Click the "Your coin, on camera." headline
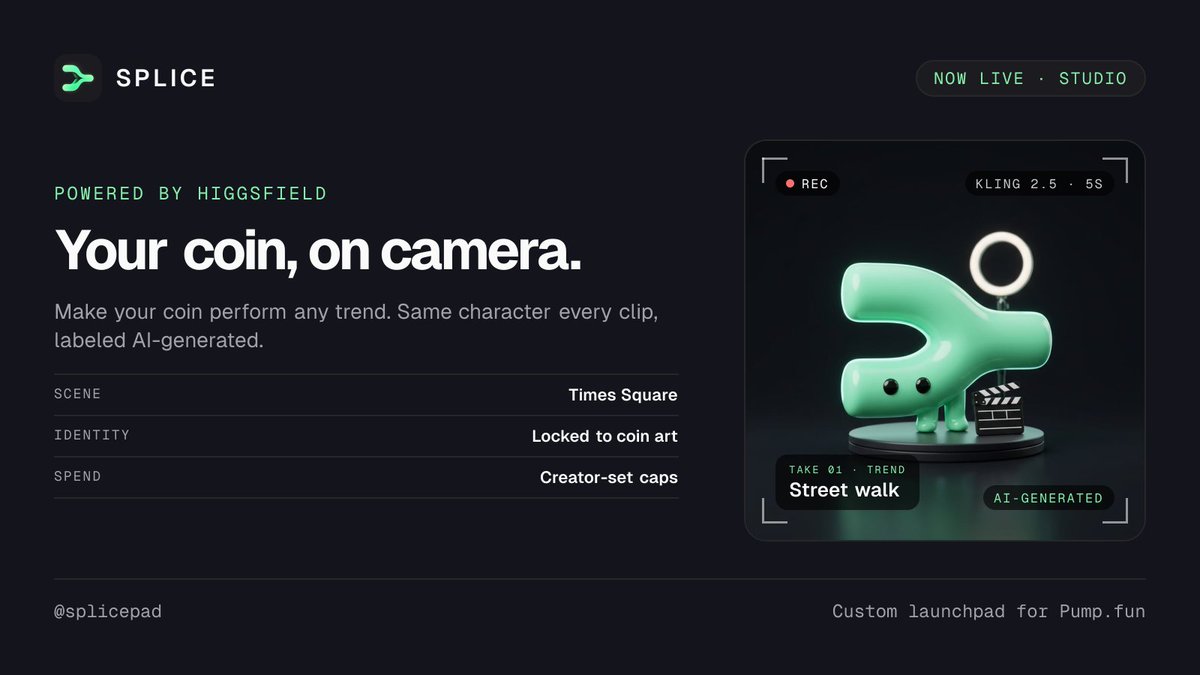This screenshot has width=1200, height=675. (x=318, y=250)
